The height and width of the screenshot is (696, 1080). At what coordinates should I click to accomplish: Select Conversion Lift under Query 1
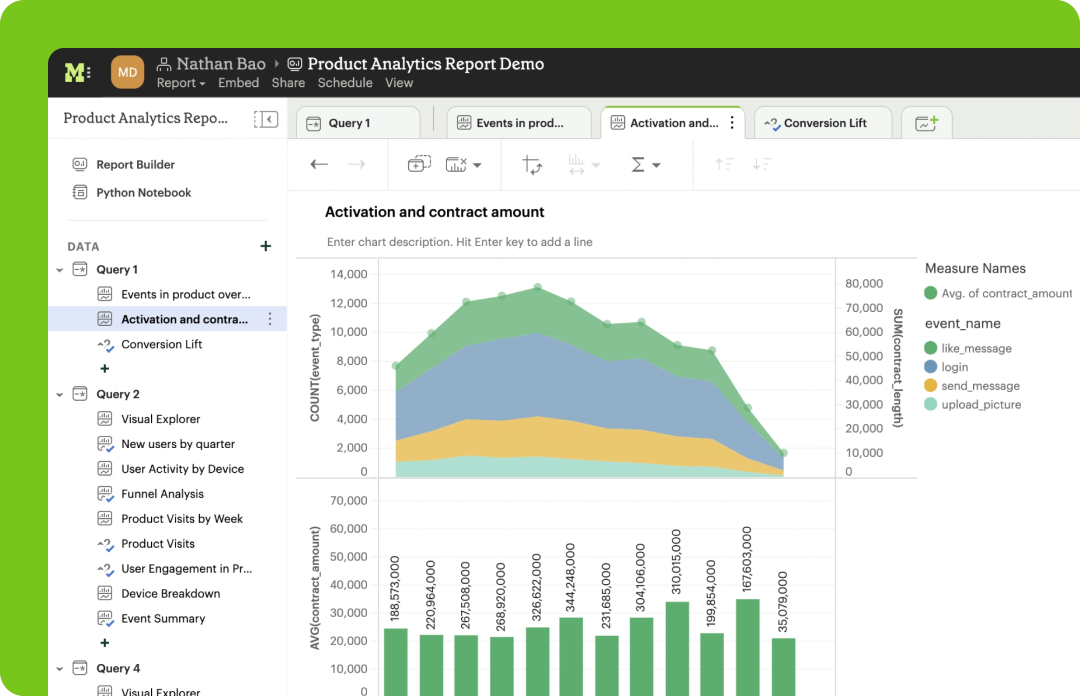click(162, 345)
